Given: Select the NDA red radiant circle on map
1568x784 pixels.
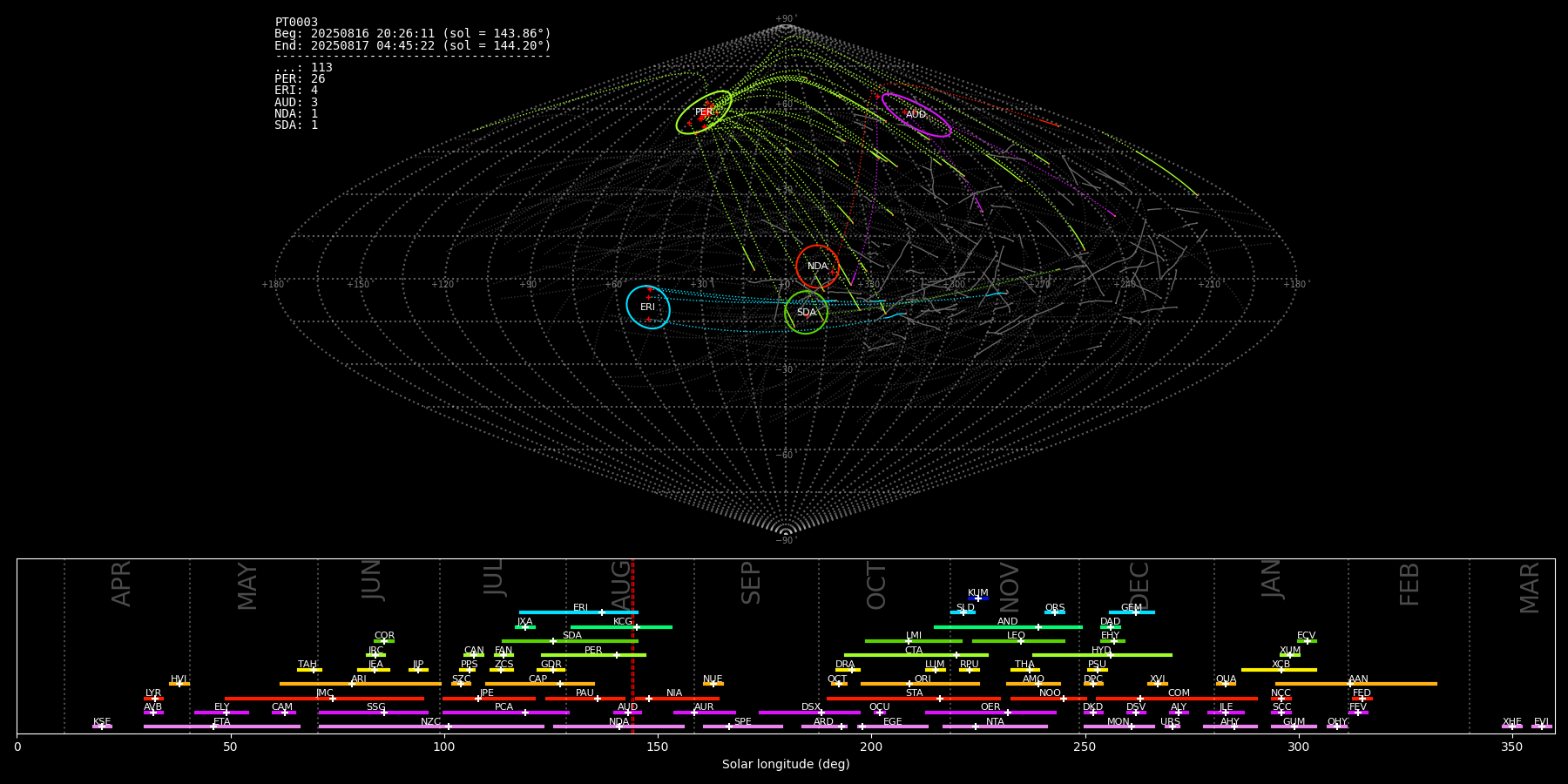Looking at the screenshot, I should (817, 267).
